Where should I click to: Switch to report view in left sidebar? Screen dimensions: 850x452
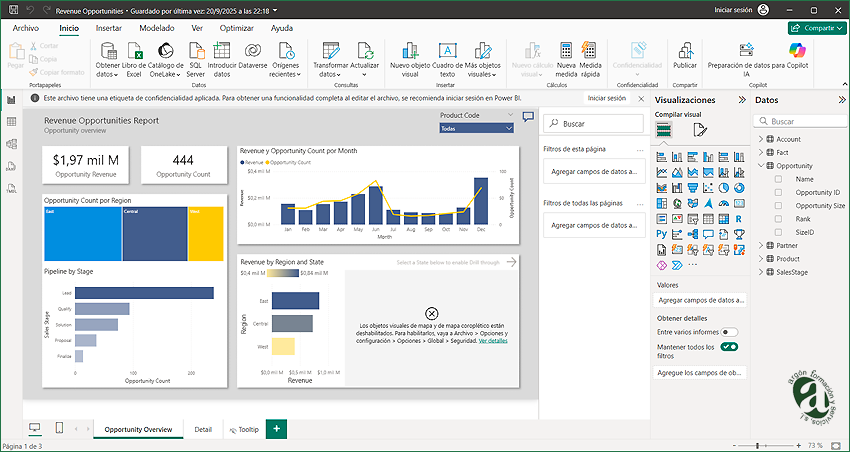[11, 100]
